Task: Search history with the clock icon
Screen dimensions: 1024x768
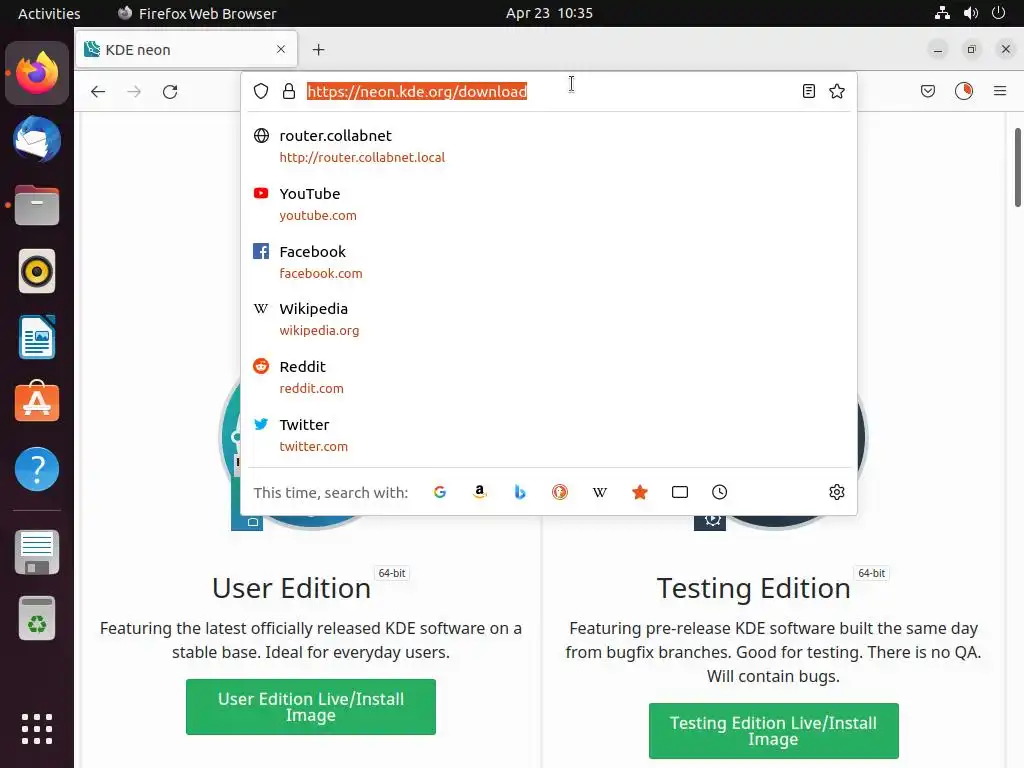Action: [x=720, y=492]
